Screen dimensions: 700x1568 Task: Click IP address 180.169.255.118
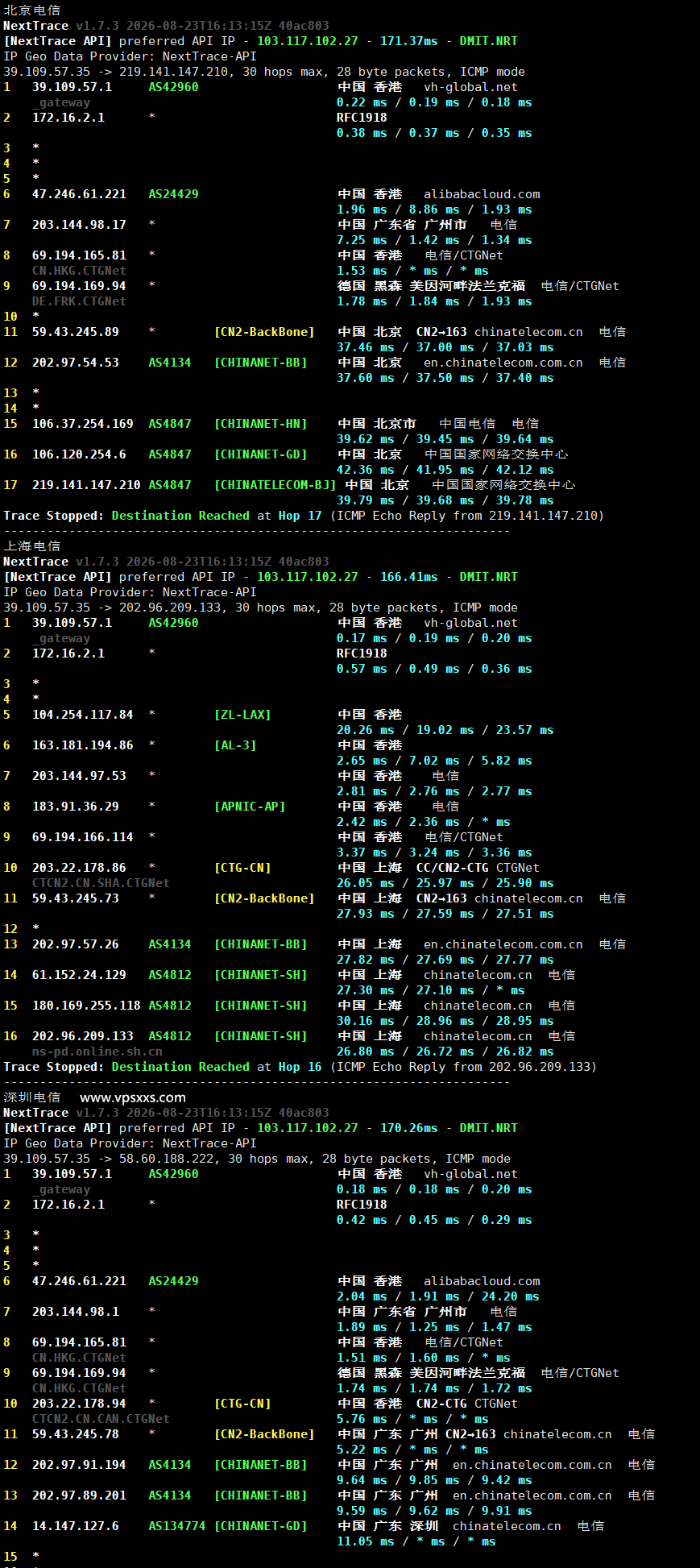(86, 1006)
